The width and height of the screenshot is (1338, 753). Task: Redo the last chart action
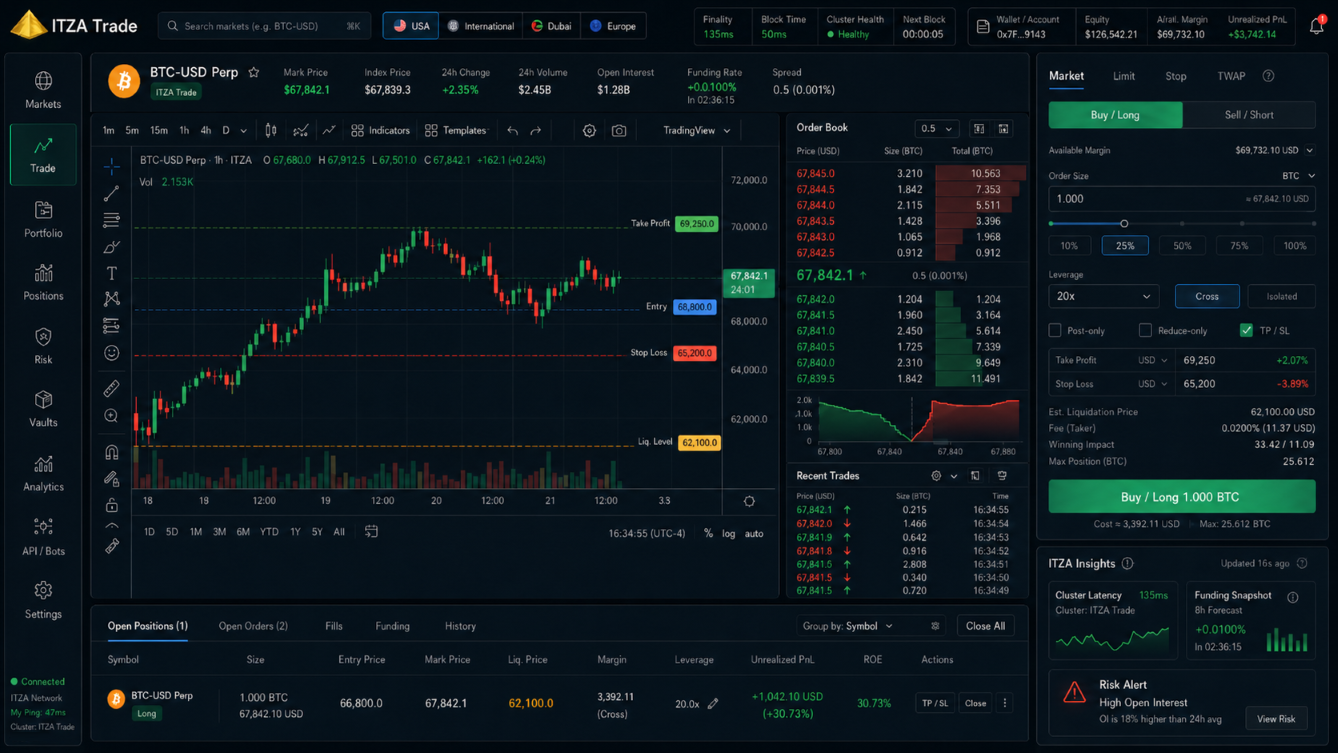coord(536,131)
